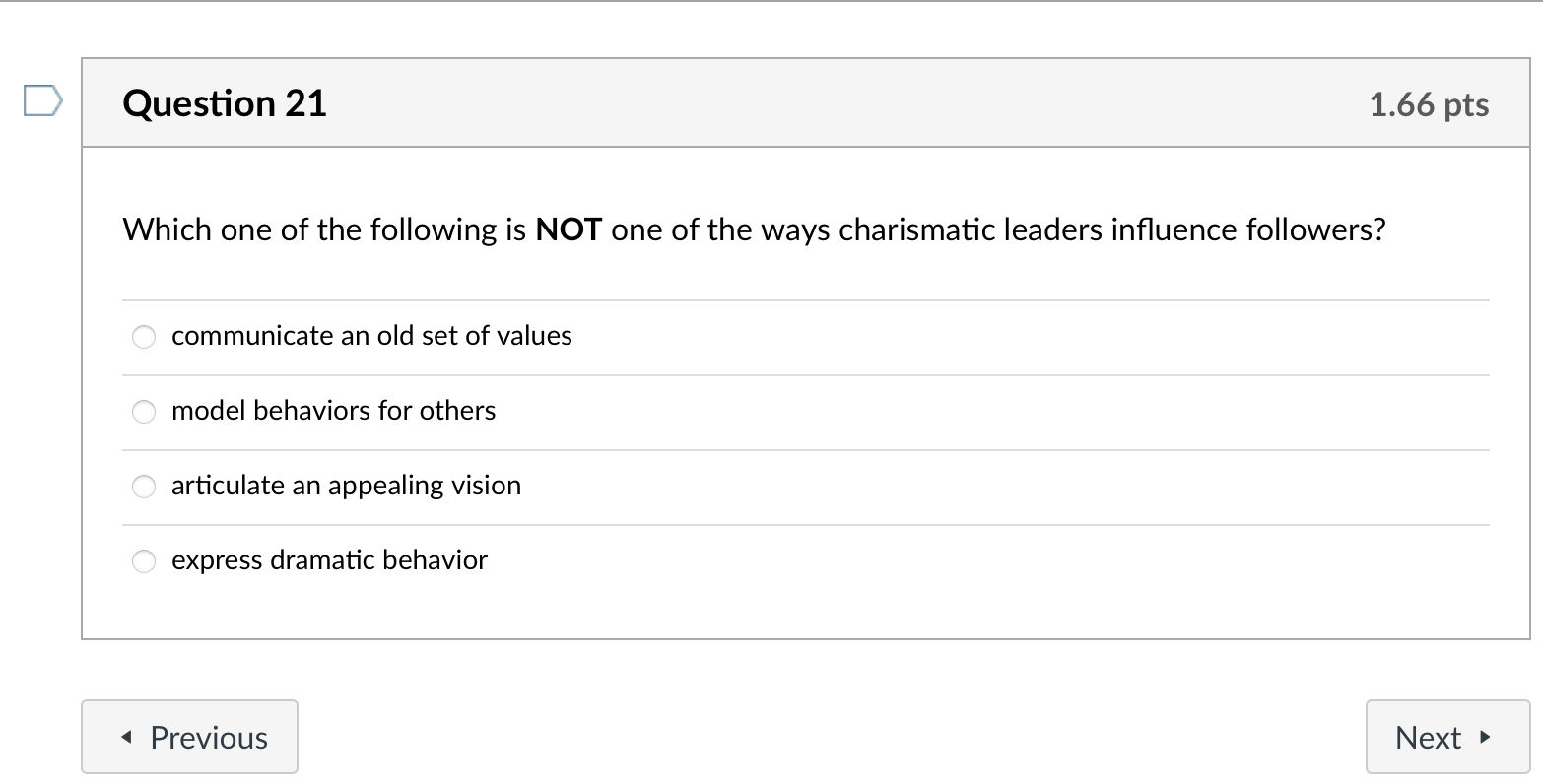Mark the "express dramatic behavior" radio button

[144, 561]
